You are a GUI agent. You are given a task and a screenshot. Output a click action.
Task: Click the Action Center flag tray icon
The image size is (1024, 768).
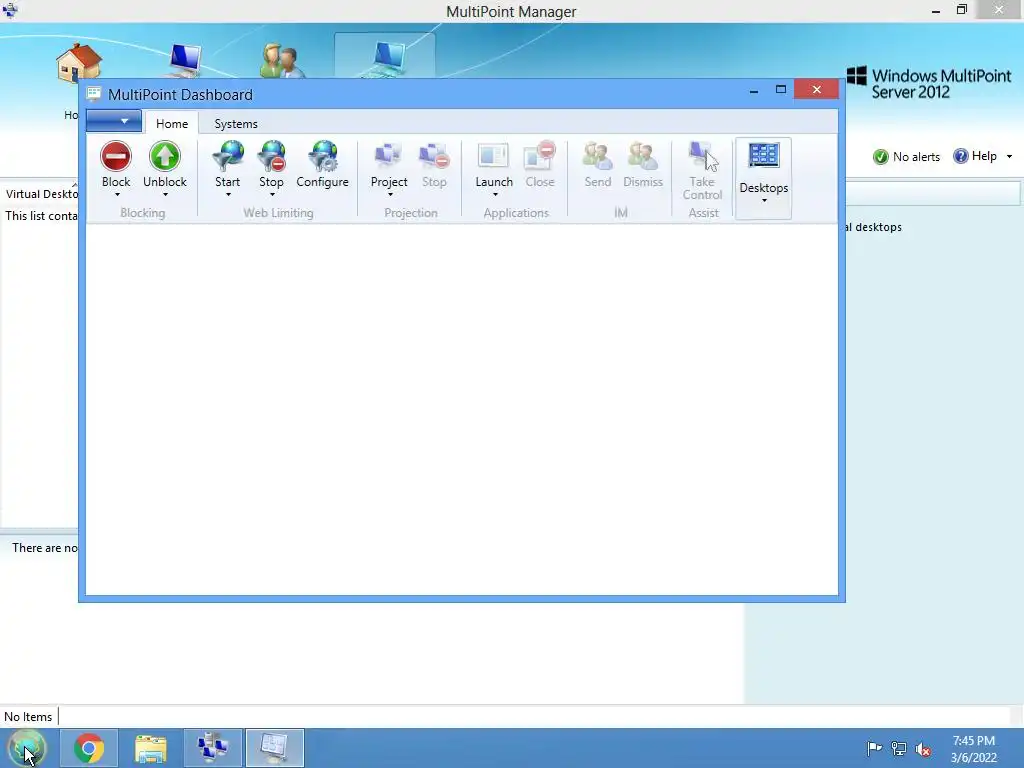tap(874, 748)
